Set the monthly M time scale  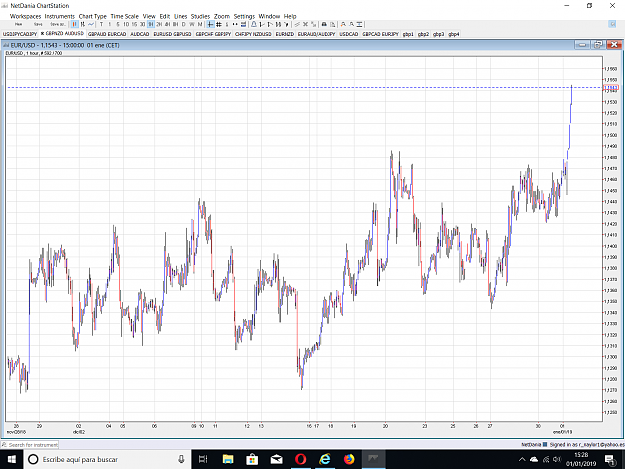point(200,24)
